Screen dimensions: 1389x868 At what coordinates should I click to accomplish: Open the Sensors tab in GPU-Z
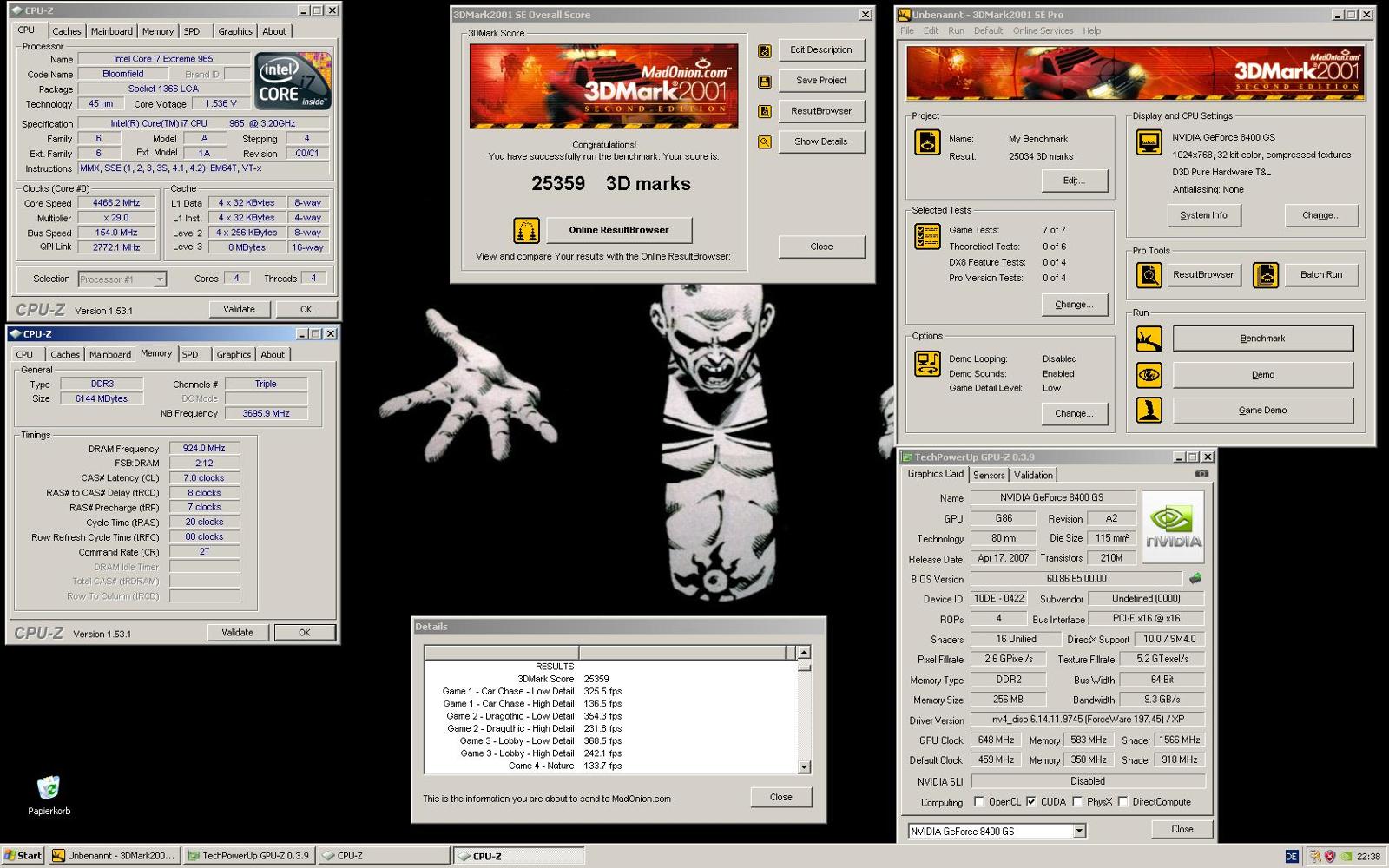click(989, 475)
